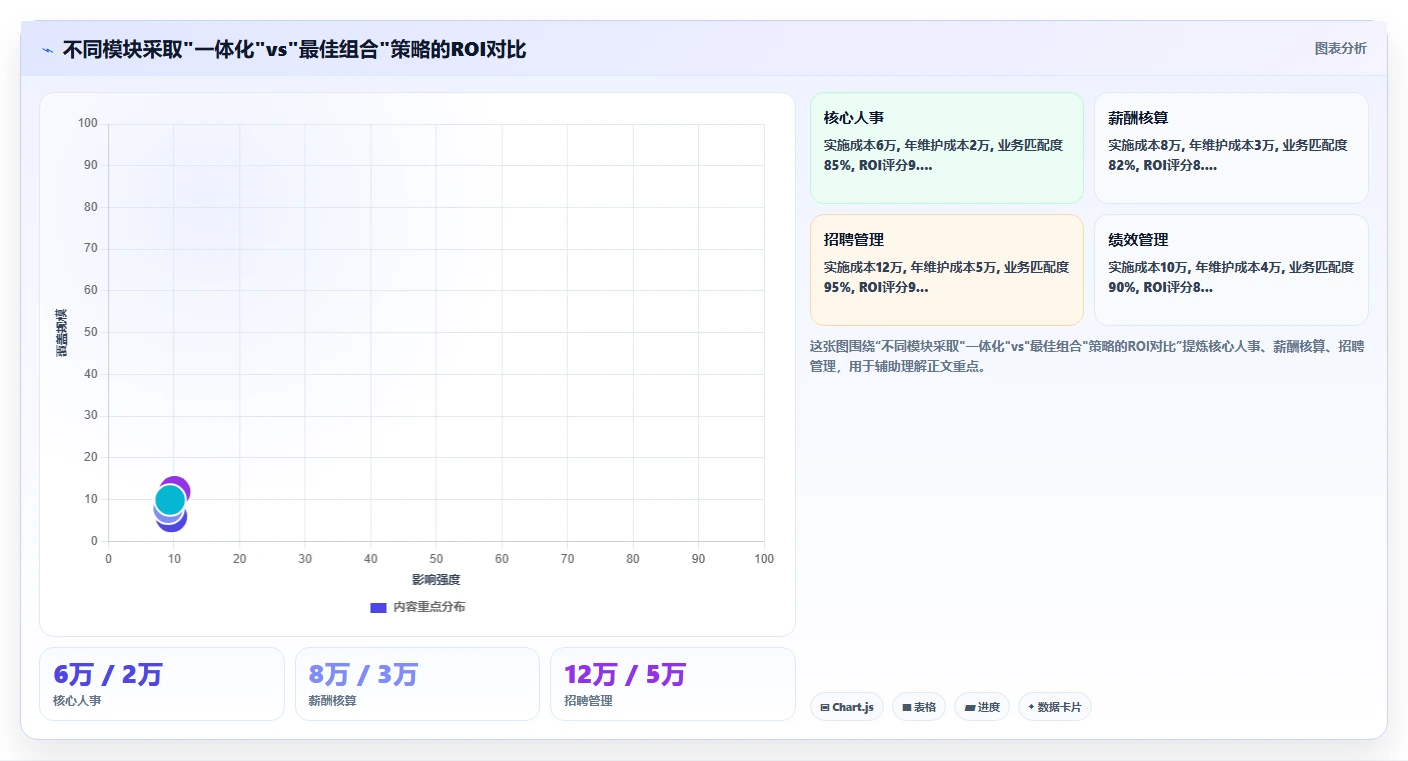This screenshot has height=761, width=1408.
Task: Click the text 实施成本12万 in 招聘管理 card
Action: coord(864,267)
